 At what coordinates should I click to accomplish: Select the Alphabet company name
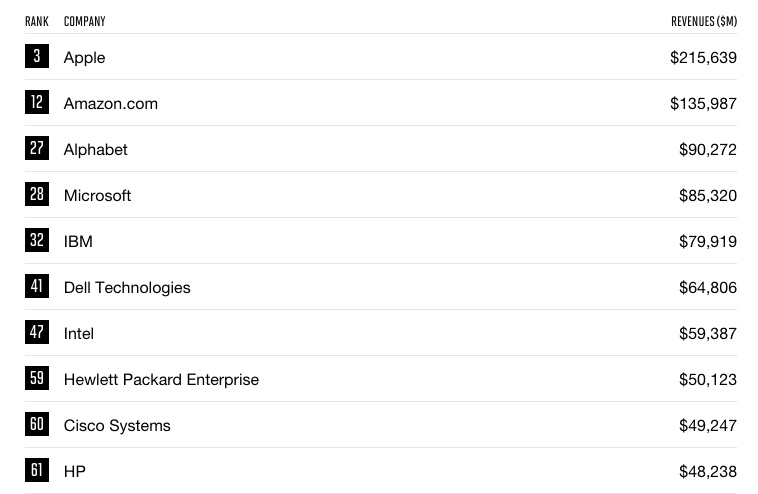click(95, 150)
